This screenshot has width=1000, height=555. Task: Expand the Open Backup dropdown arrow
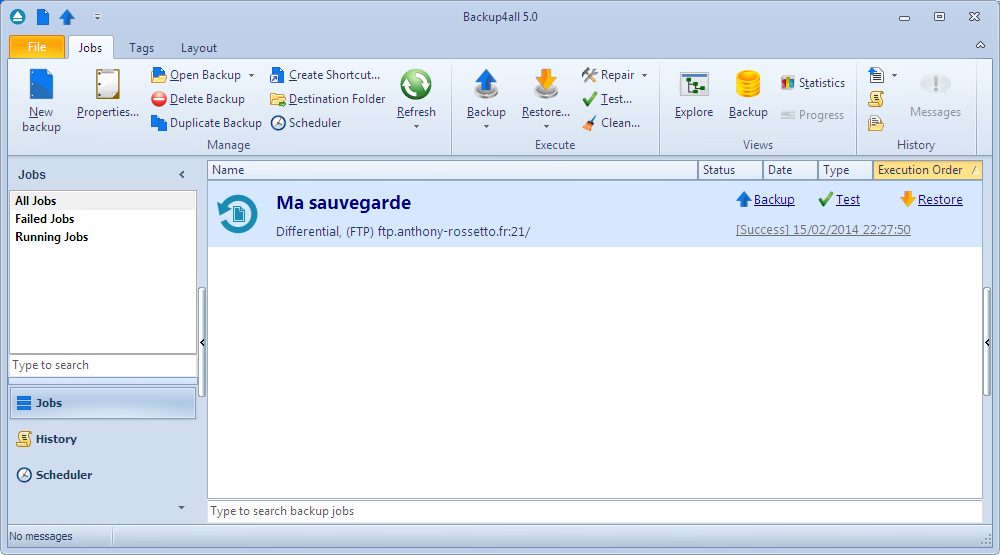(251, 75)
